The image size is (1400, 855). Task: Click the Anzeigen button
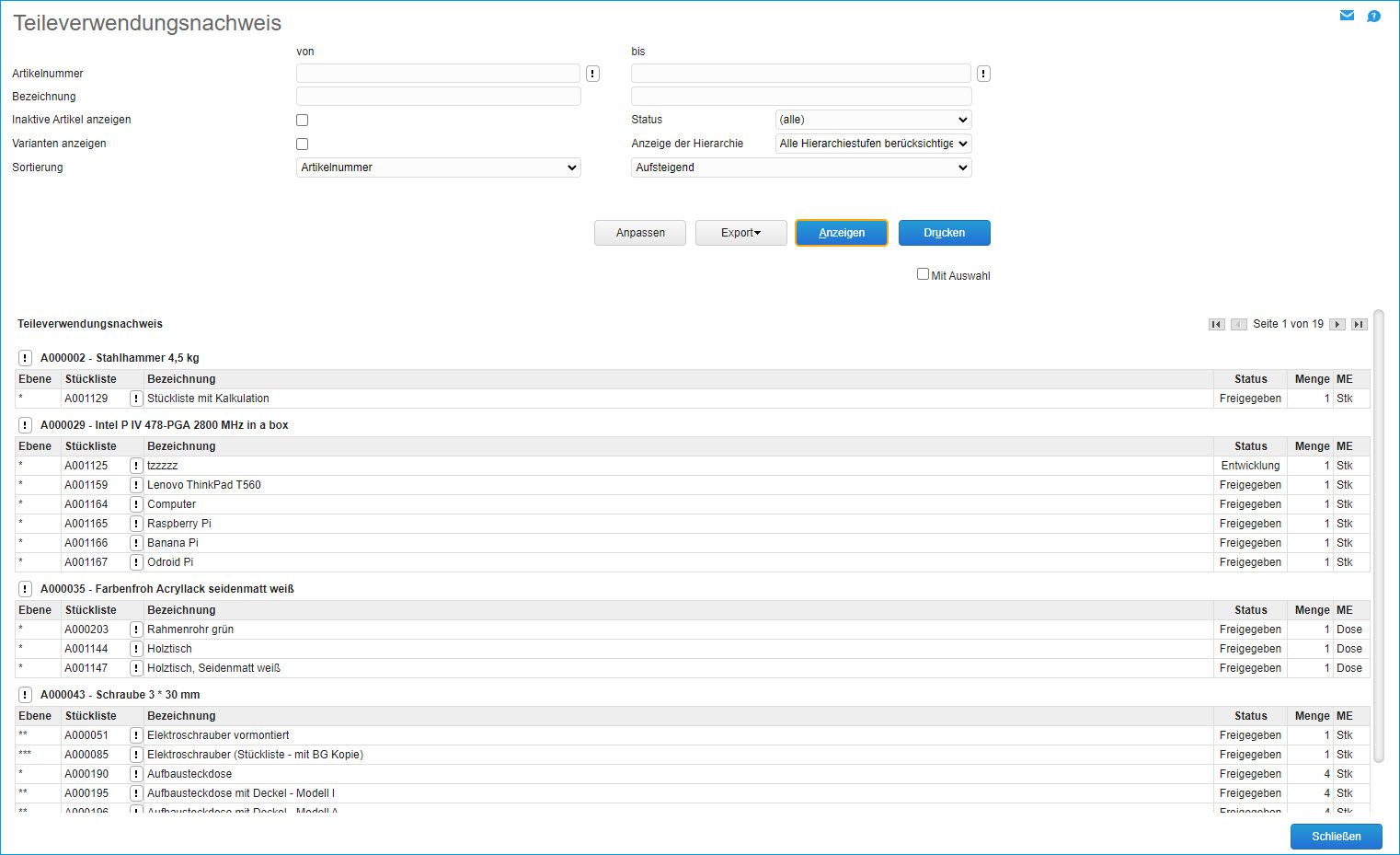pyautogui.click(x=841, y=233)
